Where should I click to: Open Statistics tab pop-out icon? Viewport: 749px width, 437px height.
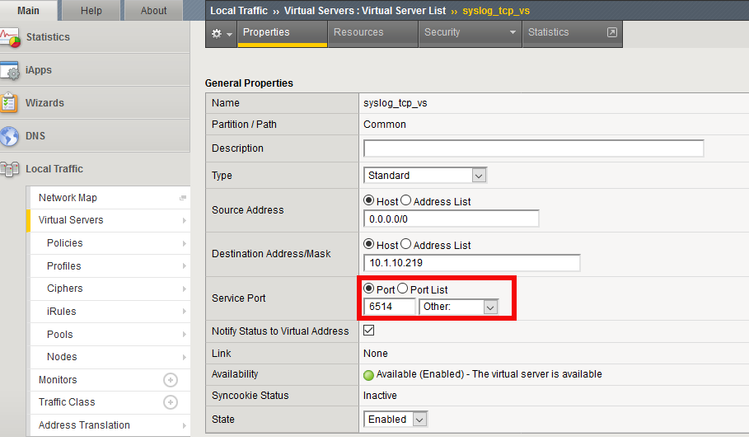pos(612,32)
